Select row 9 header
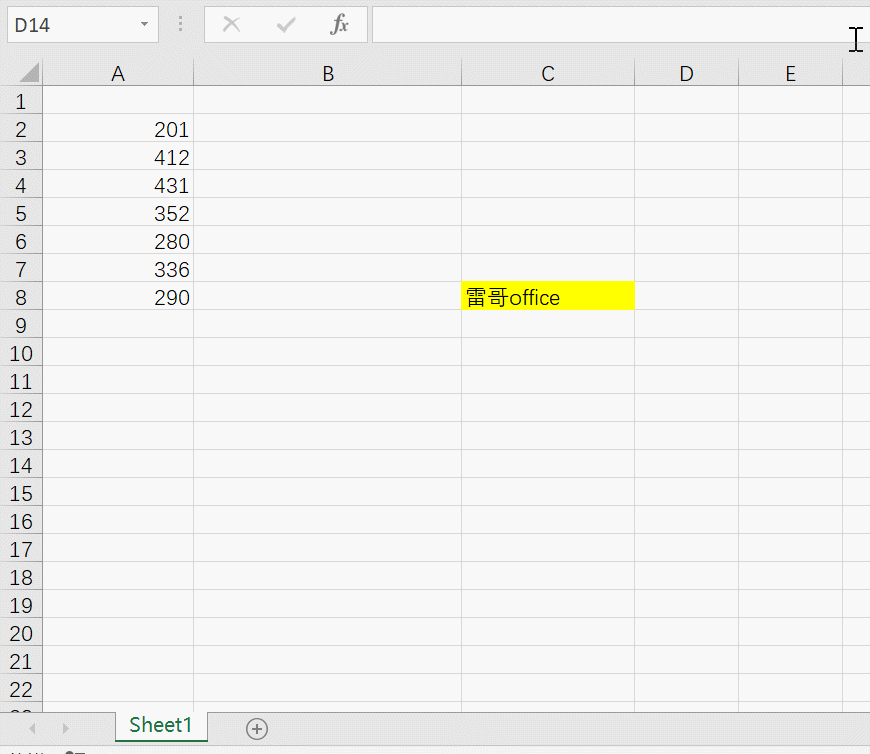870x754 pixels. pos(21,324)
